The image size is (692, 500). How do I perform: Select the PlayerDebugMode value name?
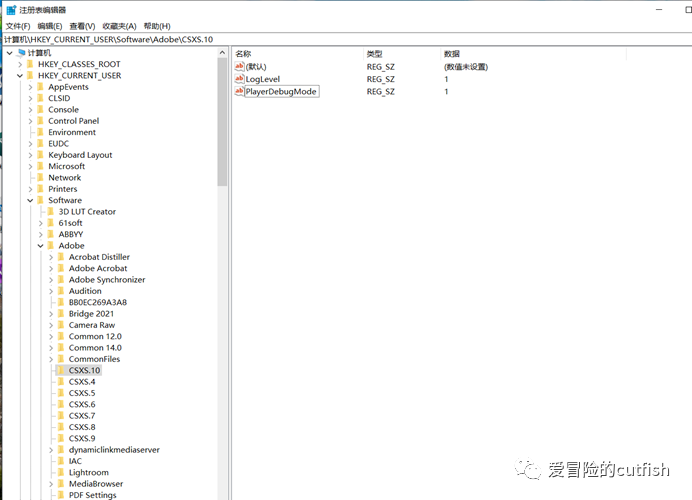pyautogui.click(x=281, y=91)
